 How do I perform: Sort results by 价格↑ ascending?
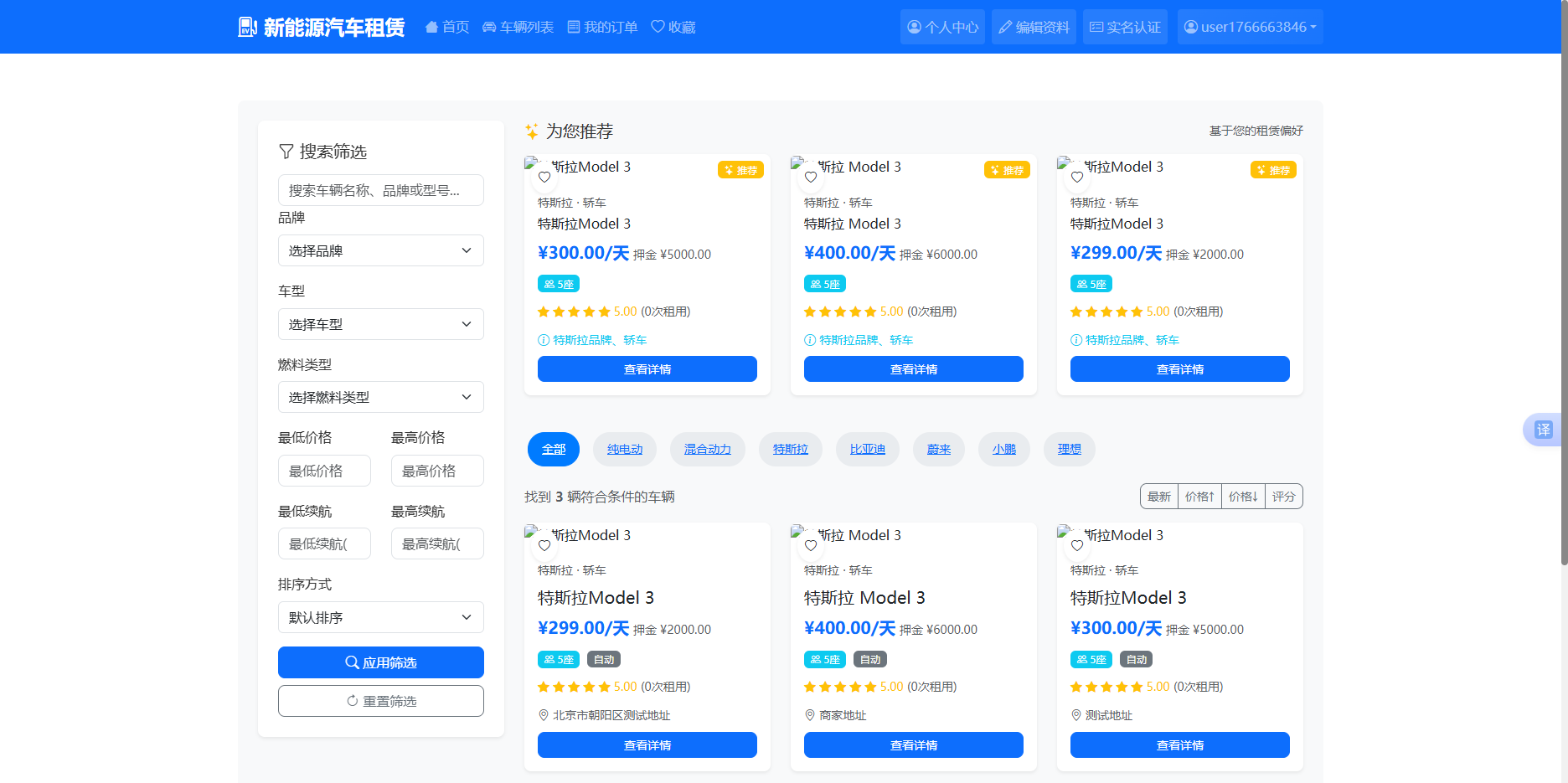(1199, 497)
